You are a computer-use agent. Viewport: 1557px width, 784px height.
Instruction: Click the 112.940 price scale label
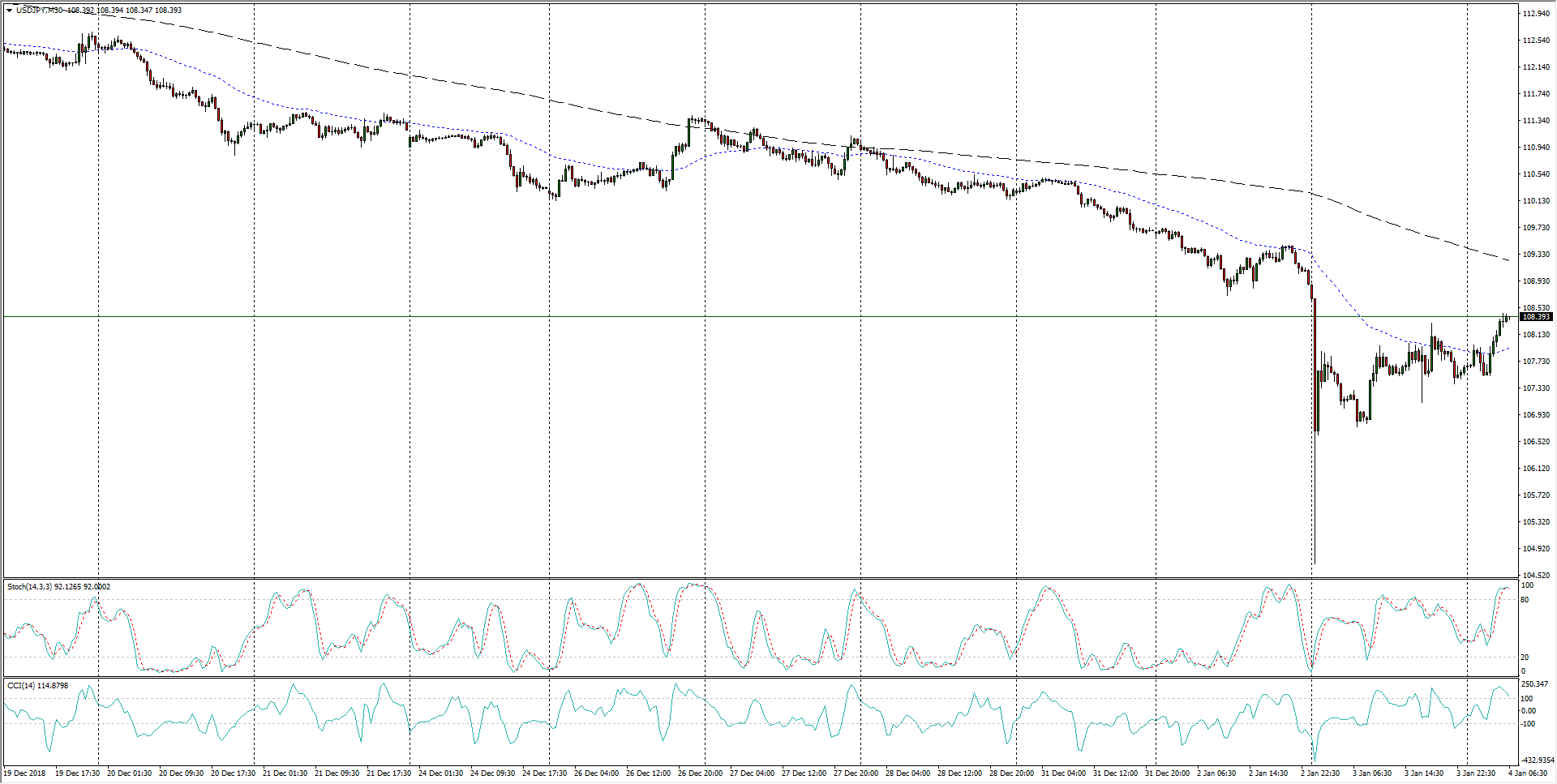click(x=1536, y=14)
